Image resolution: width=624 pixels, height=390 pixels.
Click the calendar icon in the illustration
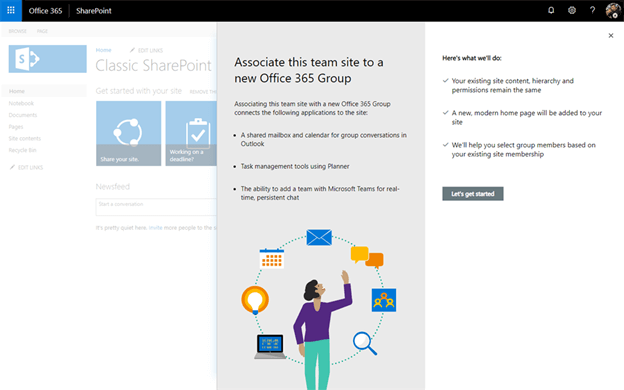272,258
